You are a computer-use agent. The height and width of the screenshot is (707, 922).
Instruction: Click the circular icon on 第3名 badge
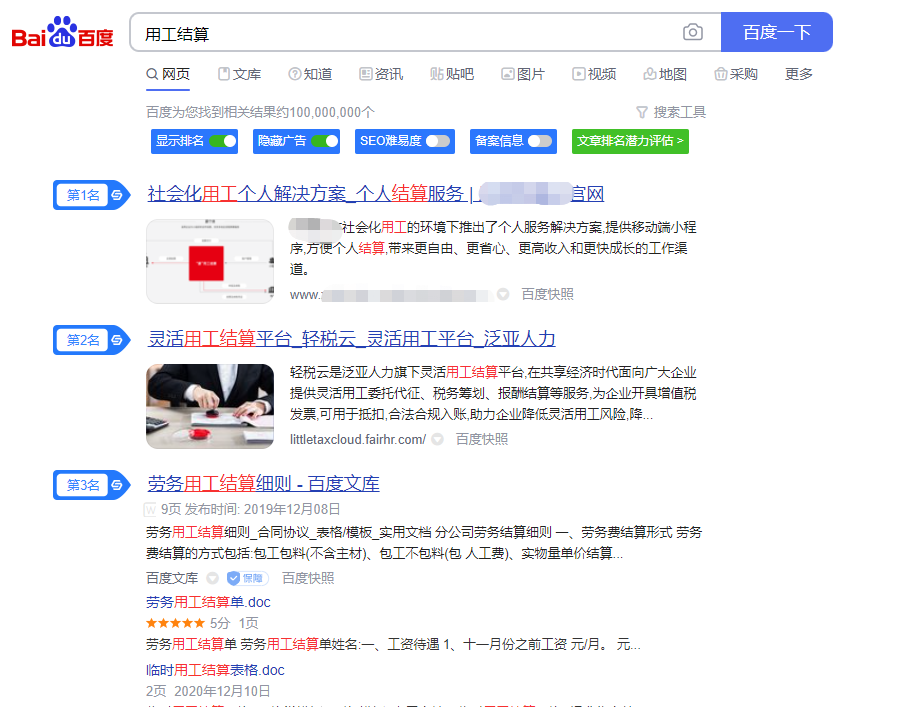pyautogui.click(x=116, y=485)
